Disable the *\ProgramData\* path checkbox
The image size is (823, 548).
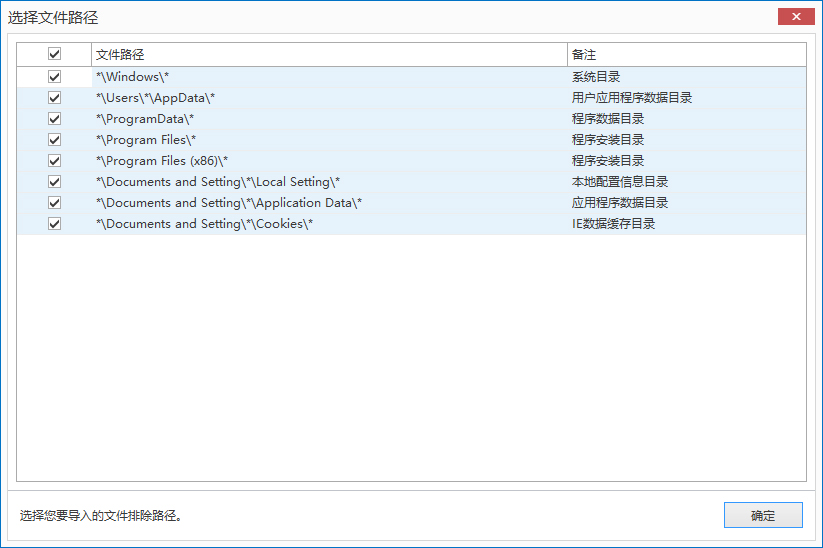(54, 119)
